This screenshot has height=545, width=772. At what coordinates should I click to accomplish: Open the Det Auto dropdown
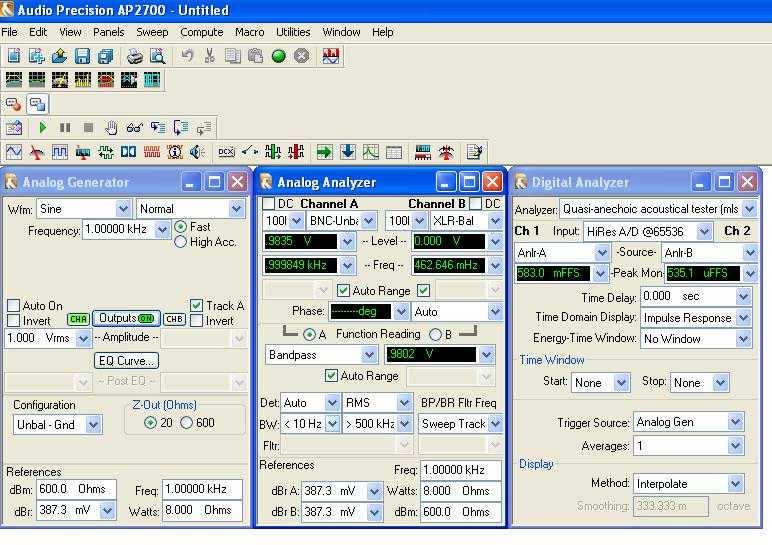[333, 403]
